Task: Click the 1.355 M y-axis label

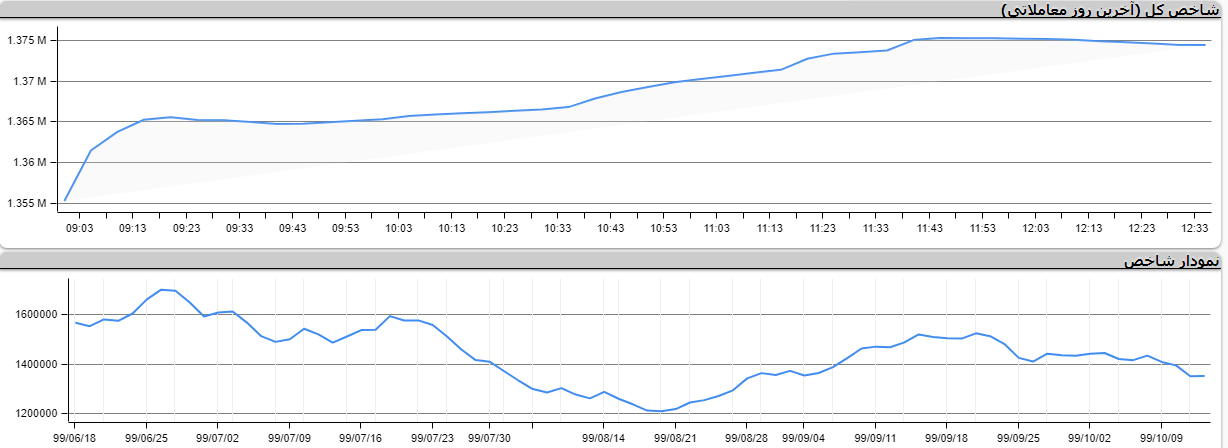Action: [x=27, y=203]
